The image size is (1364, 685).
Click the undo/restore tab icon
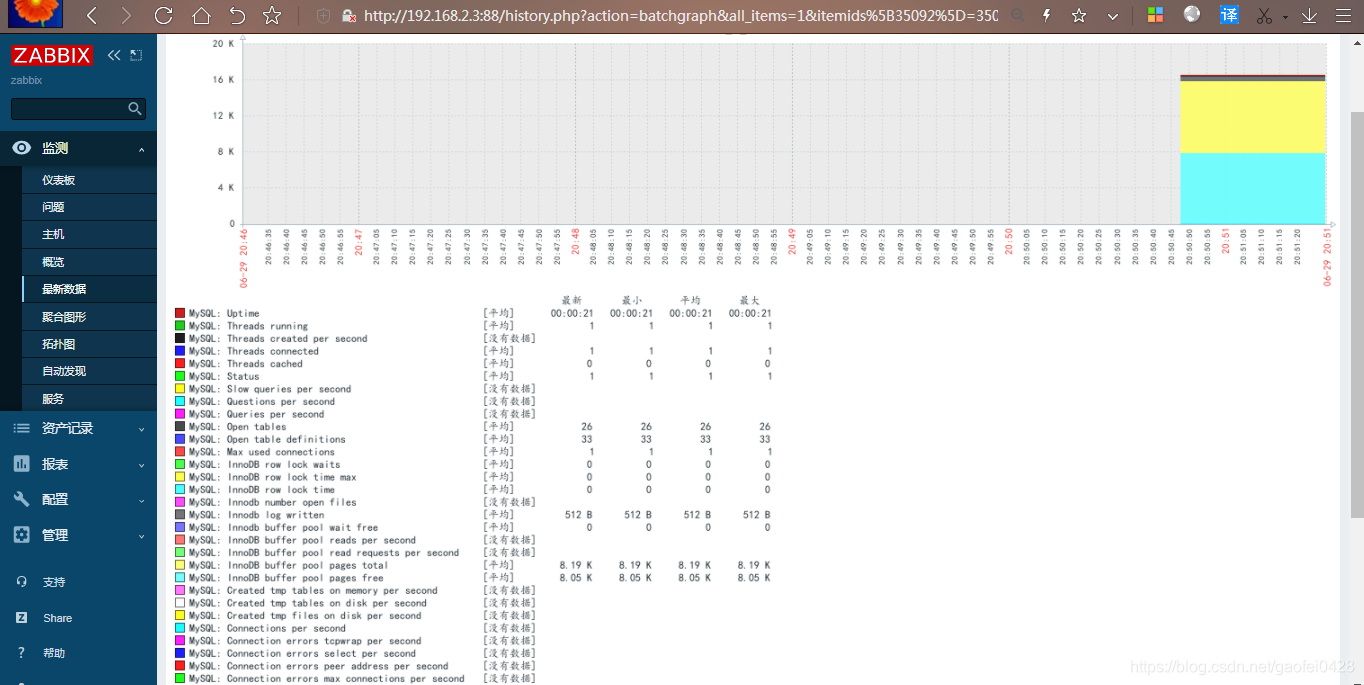point(237,15)
